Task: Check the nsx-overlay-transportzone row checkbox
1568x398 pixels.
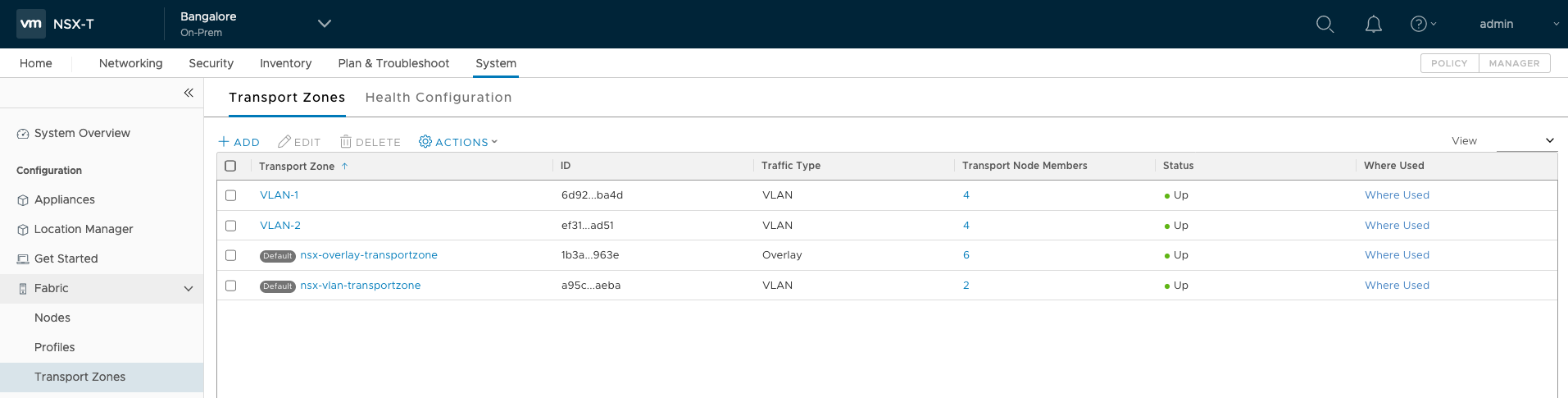Action: tap(230, 255)
